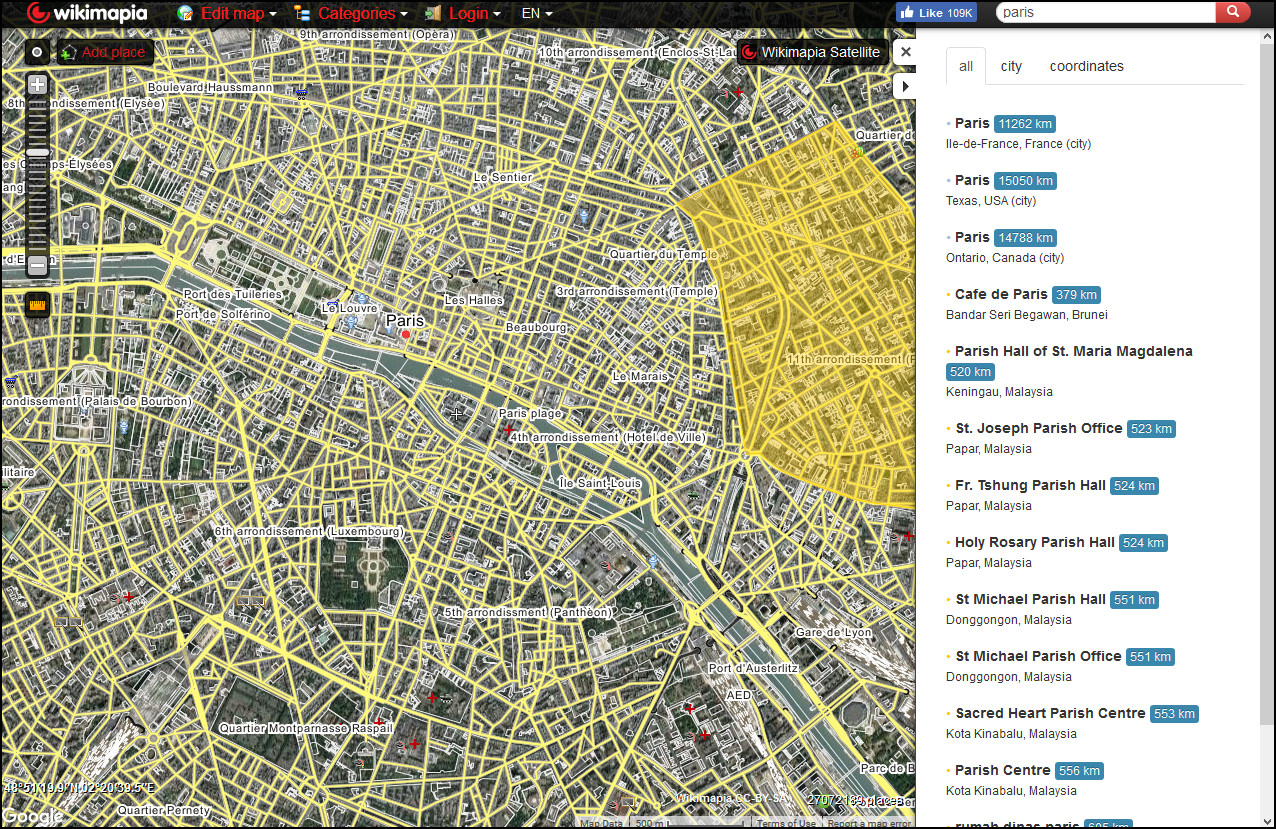Zoom in with the plus button
Viewport: 1276px width, 829px height.
pyautogui.click(x=37, y=85)
